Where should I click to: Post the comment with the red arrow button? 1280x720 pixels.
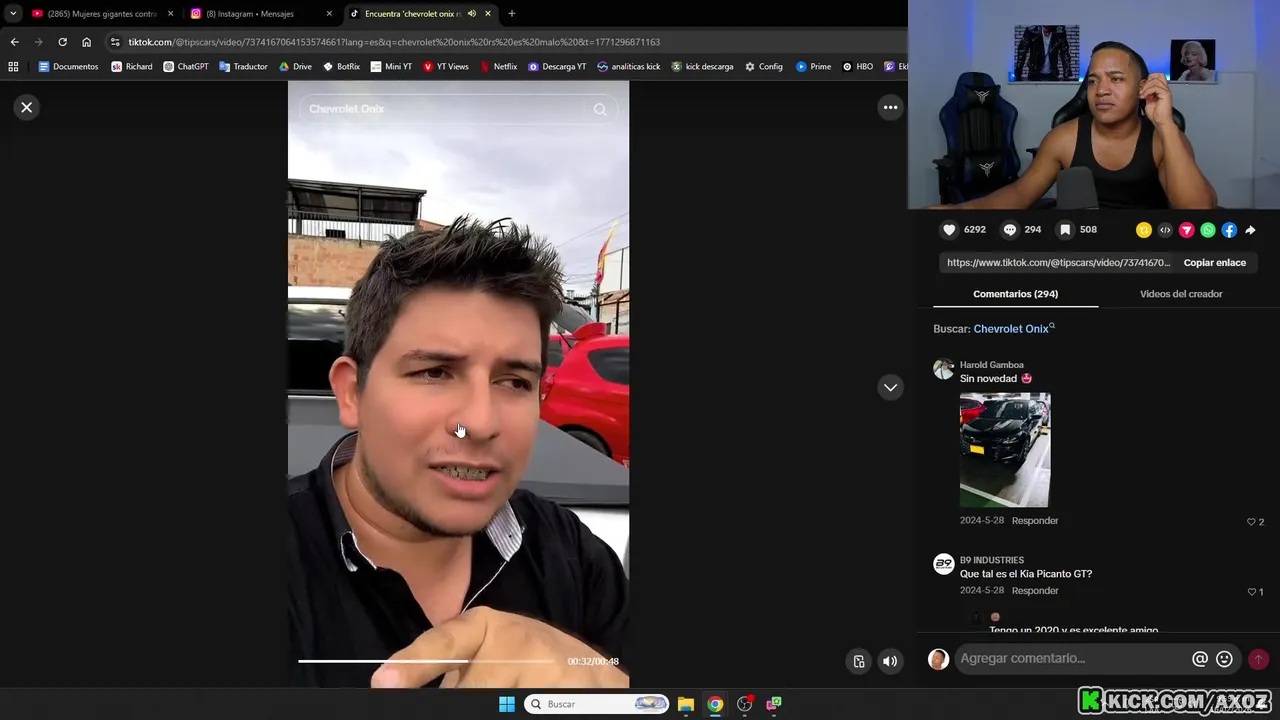tap(1258, 659)
